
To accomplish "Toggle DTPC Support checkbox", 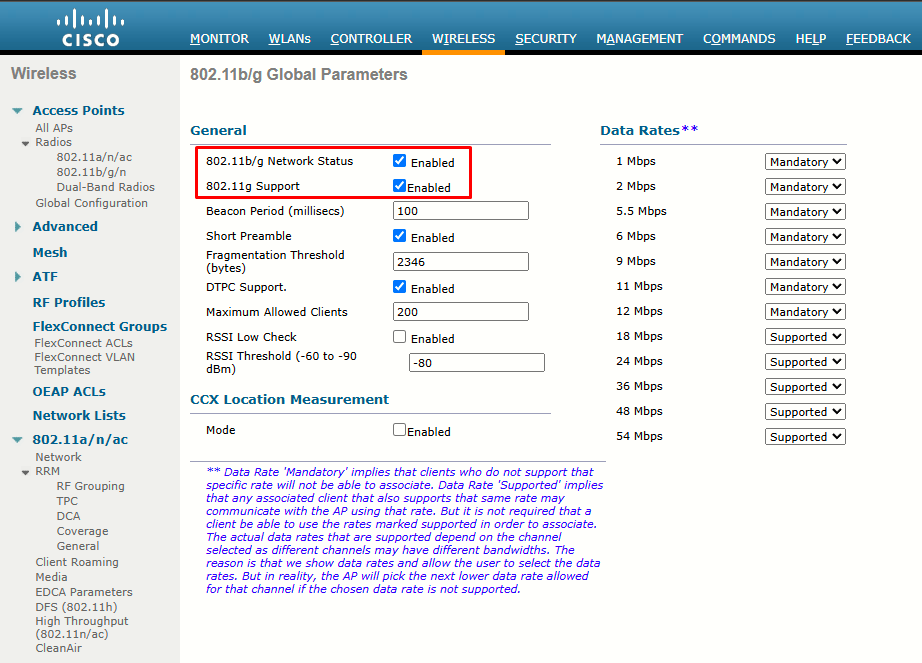I will (x=399, y=287).
